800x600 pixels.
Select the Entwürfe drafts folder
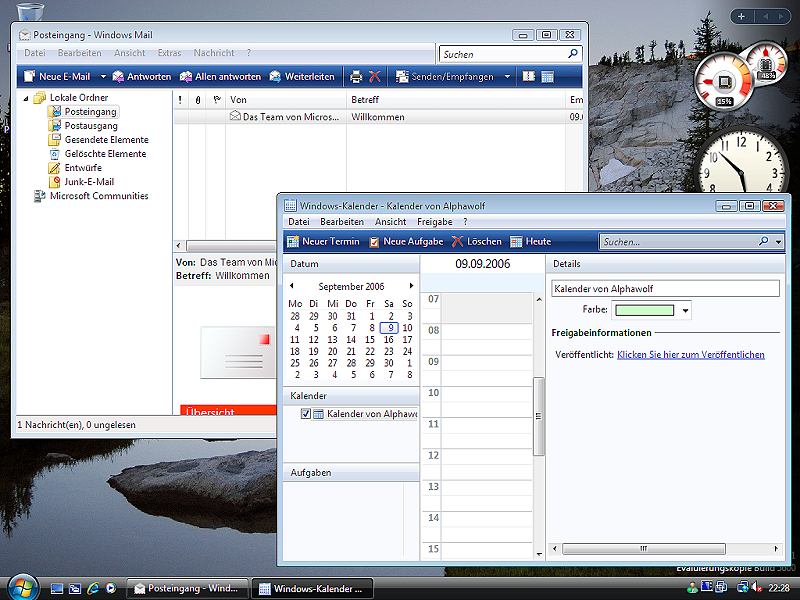[x=82, y=168]
